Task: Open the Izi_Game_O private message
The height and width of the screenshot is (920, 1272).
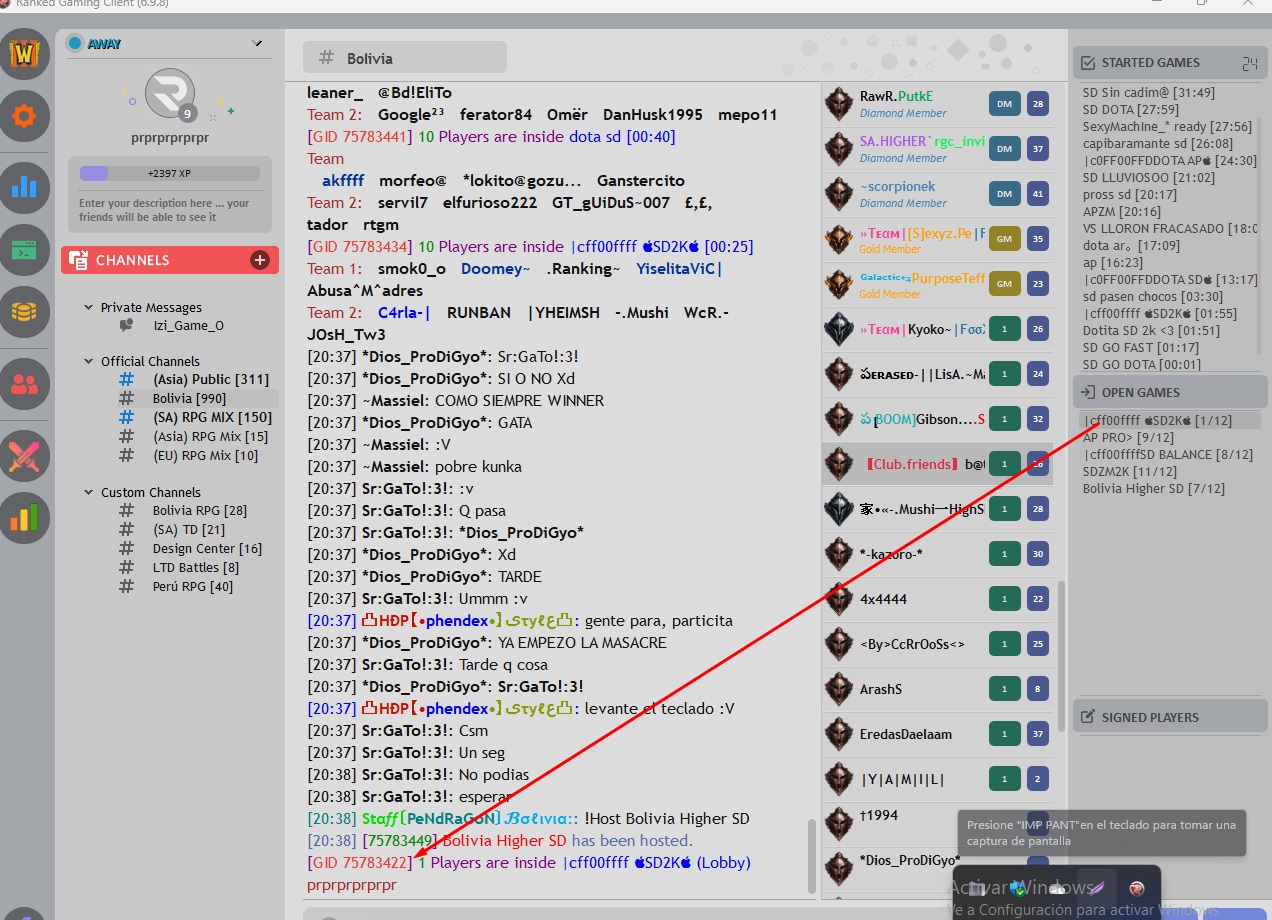Action: coord(188,326)
